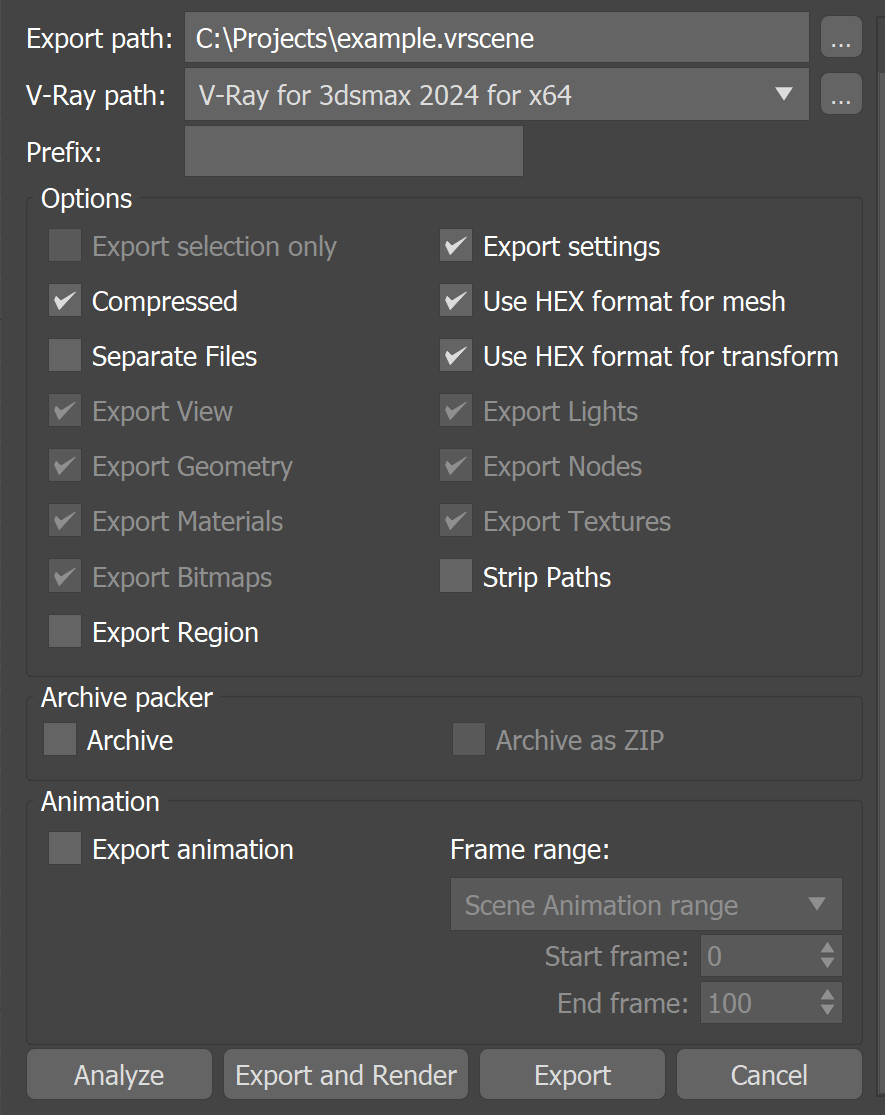Viewport: 885px width, 1115px height.
Task: Enable the Strip Paths option
Action: [x=455, y=576]
